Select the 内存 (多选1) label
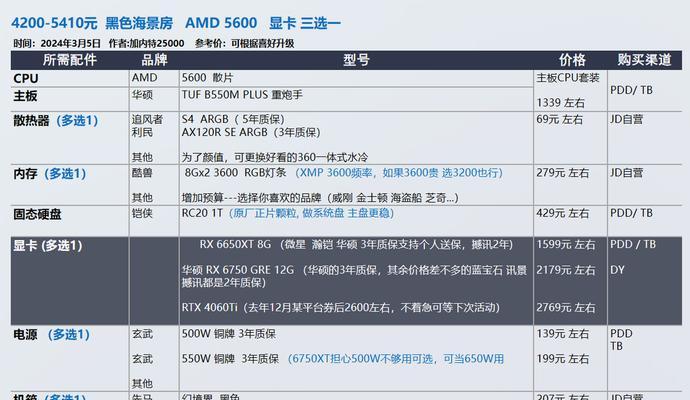690x400 pixels. (49, 174)
